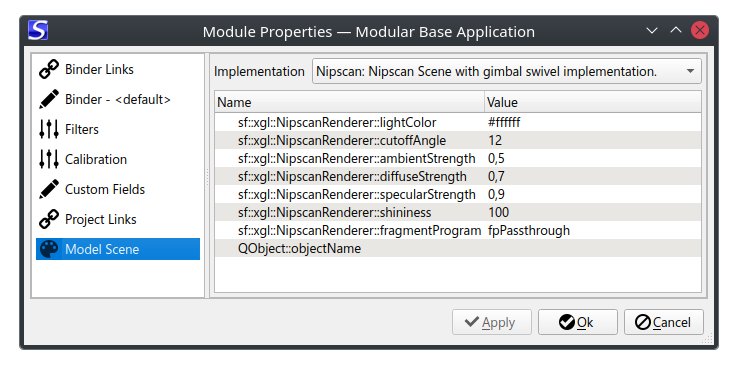Click the #ffffff light color value
Image resolution: width=738 pixels, height=373 pixels.
coord(504,122)
